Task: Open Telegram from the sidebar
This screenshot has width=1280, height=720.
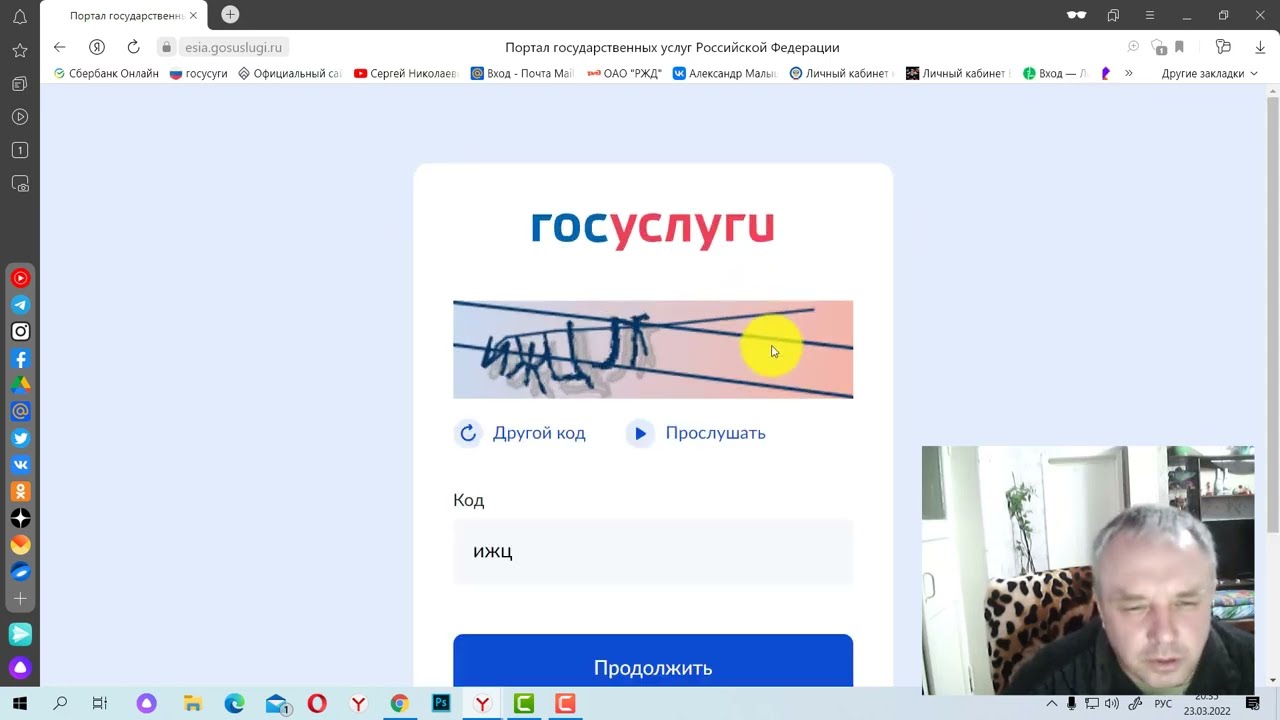Action: 20,305
